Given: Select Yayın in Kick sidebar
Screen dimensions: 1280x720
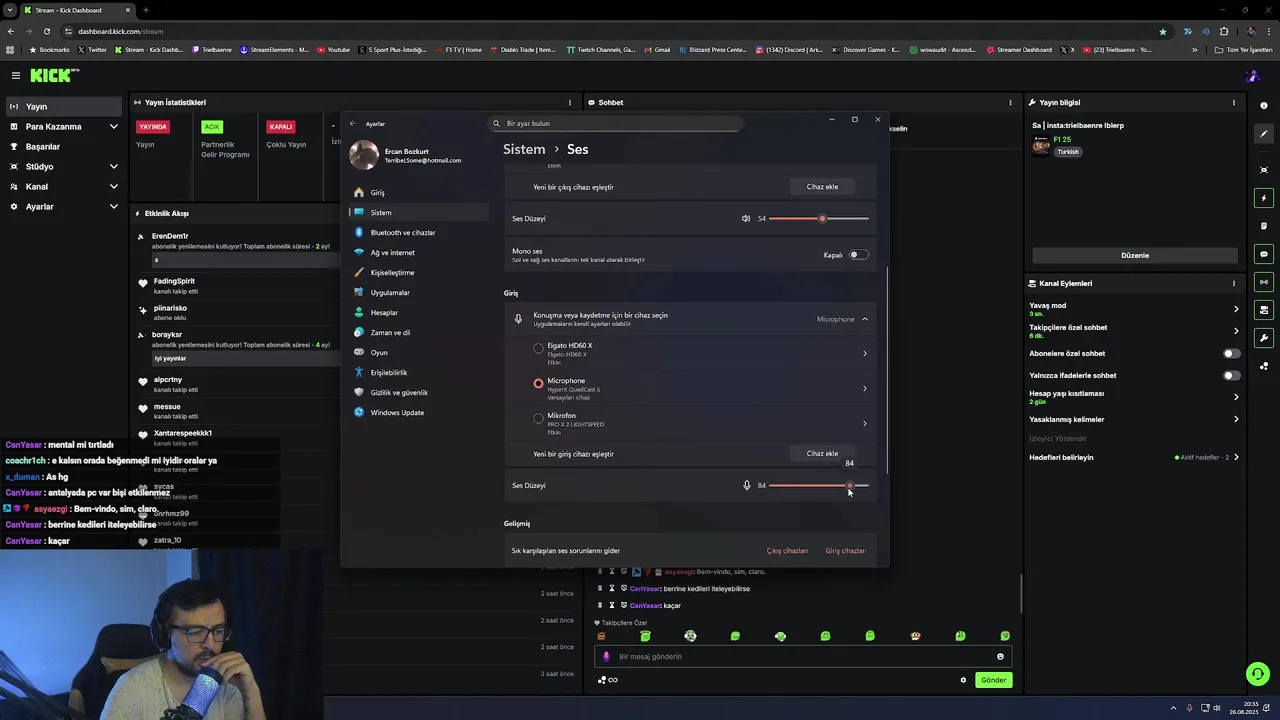Looking at the screenshot, I should (x=62, y=106).
